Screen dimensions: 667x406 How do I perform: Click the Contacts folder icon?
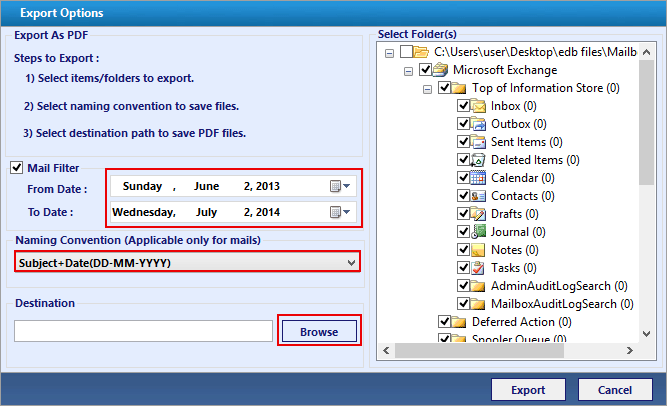pos(479,196)
